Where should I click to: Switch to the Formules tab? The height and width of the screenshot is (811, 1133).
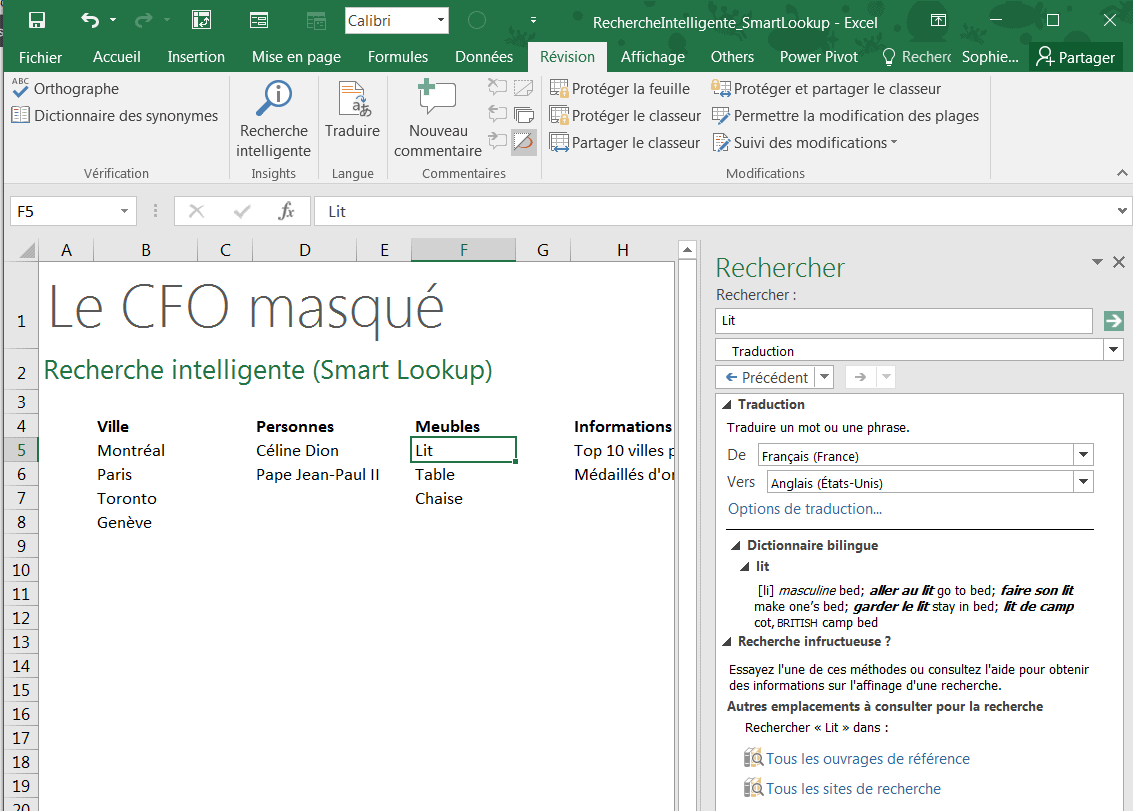point(397,57)
